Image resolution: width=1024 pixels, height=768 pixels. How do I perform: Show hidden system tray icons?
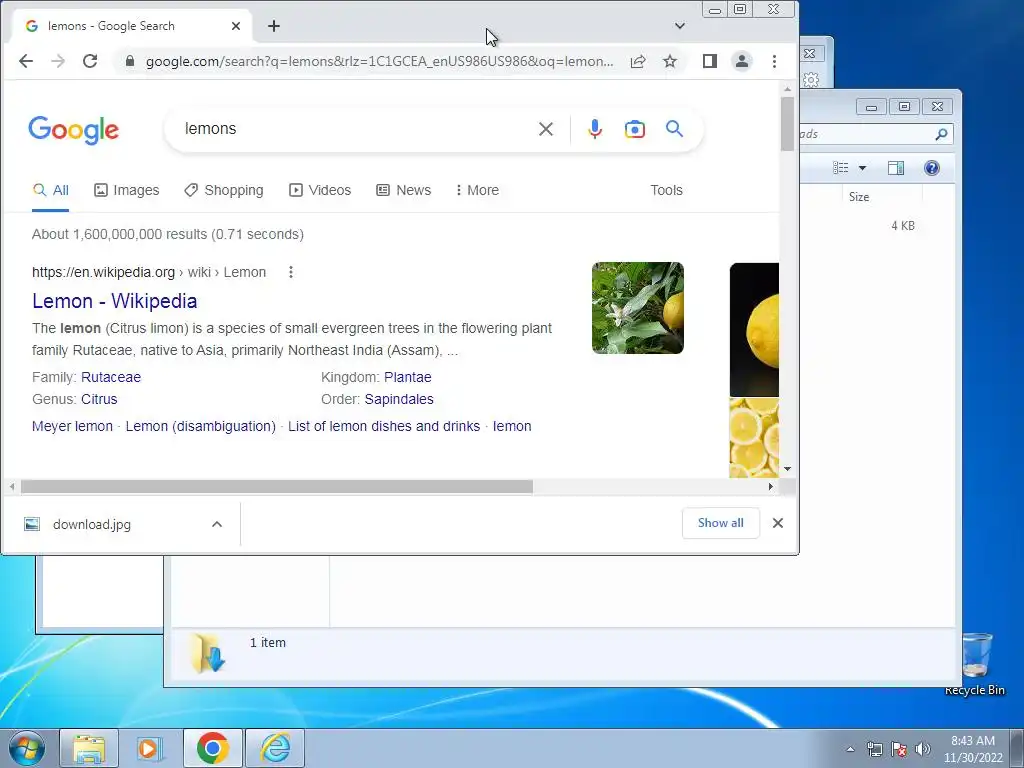tap(850, 749)
